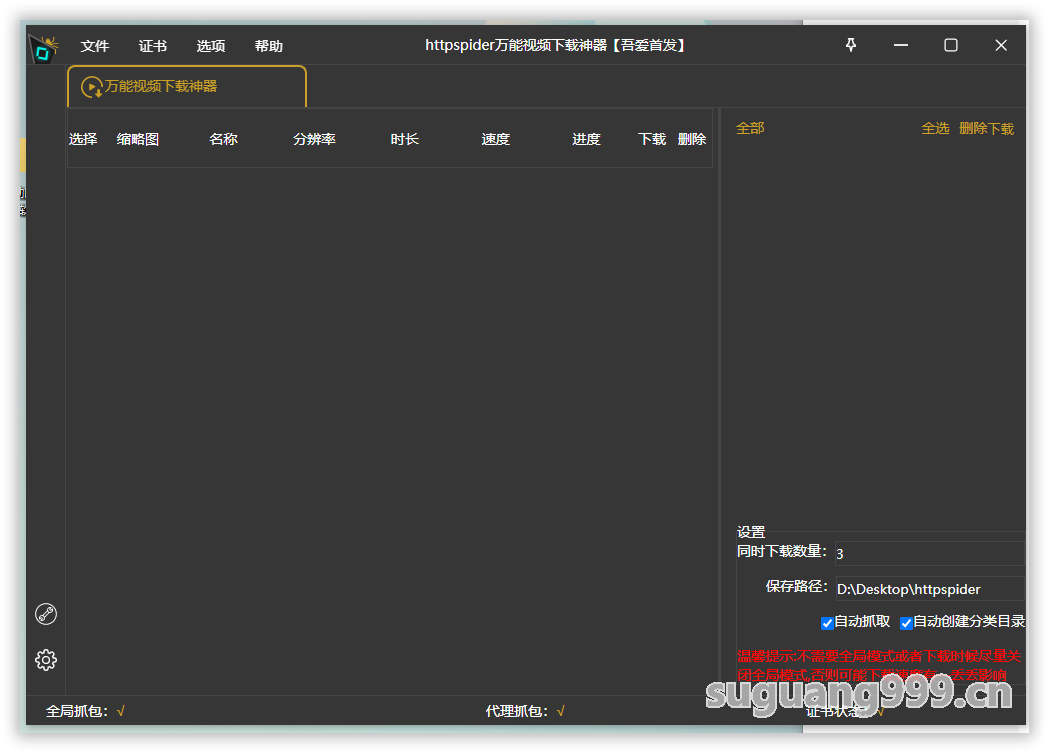This screenshot has height=753, width=1049.
Task: Click the play-download icon on the tab
Action: (92, 87)
